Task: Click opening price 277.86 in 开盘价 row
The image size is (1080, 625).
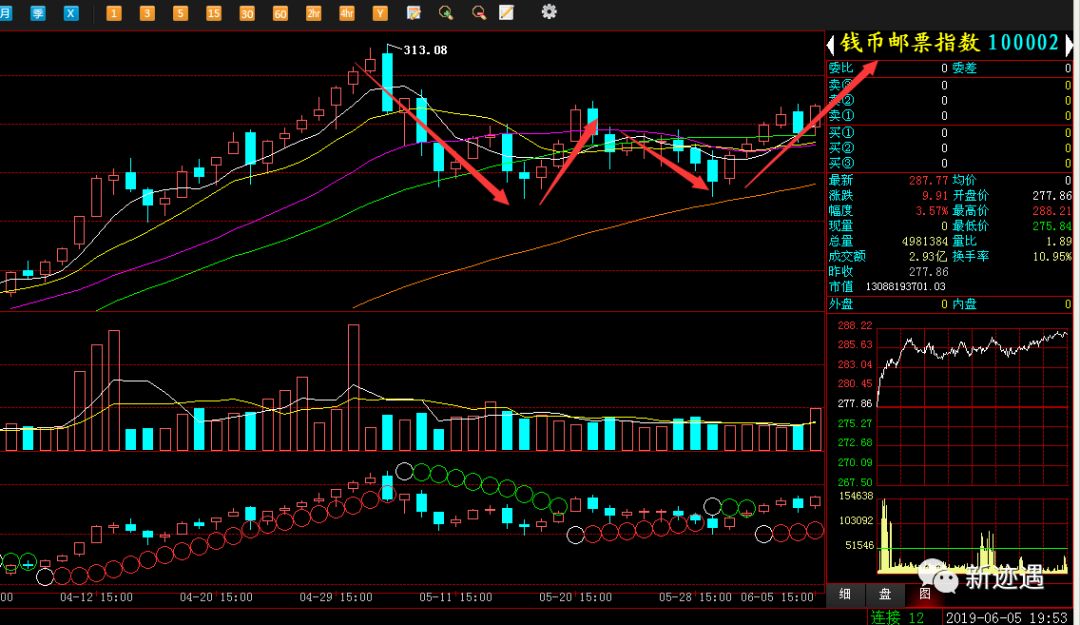Action: 1052,196
